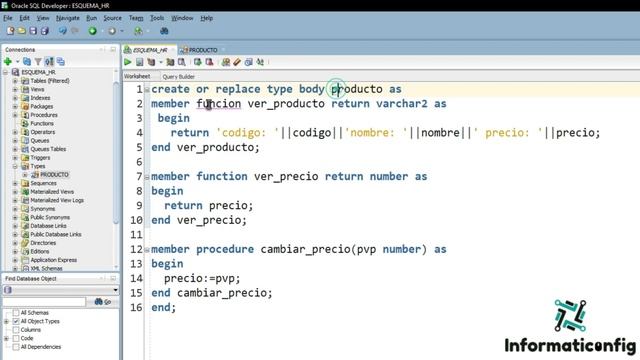Viewport: 640px width, 360px height.
Task: Expand the Tables (Filtered) node
Action: [15, 81]
